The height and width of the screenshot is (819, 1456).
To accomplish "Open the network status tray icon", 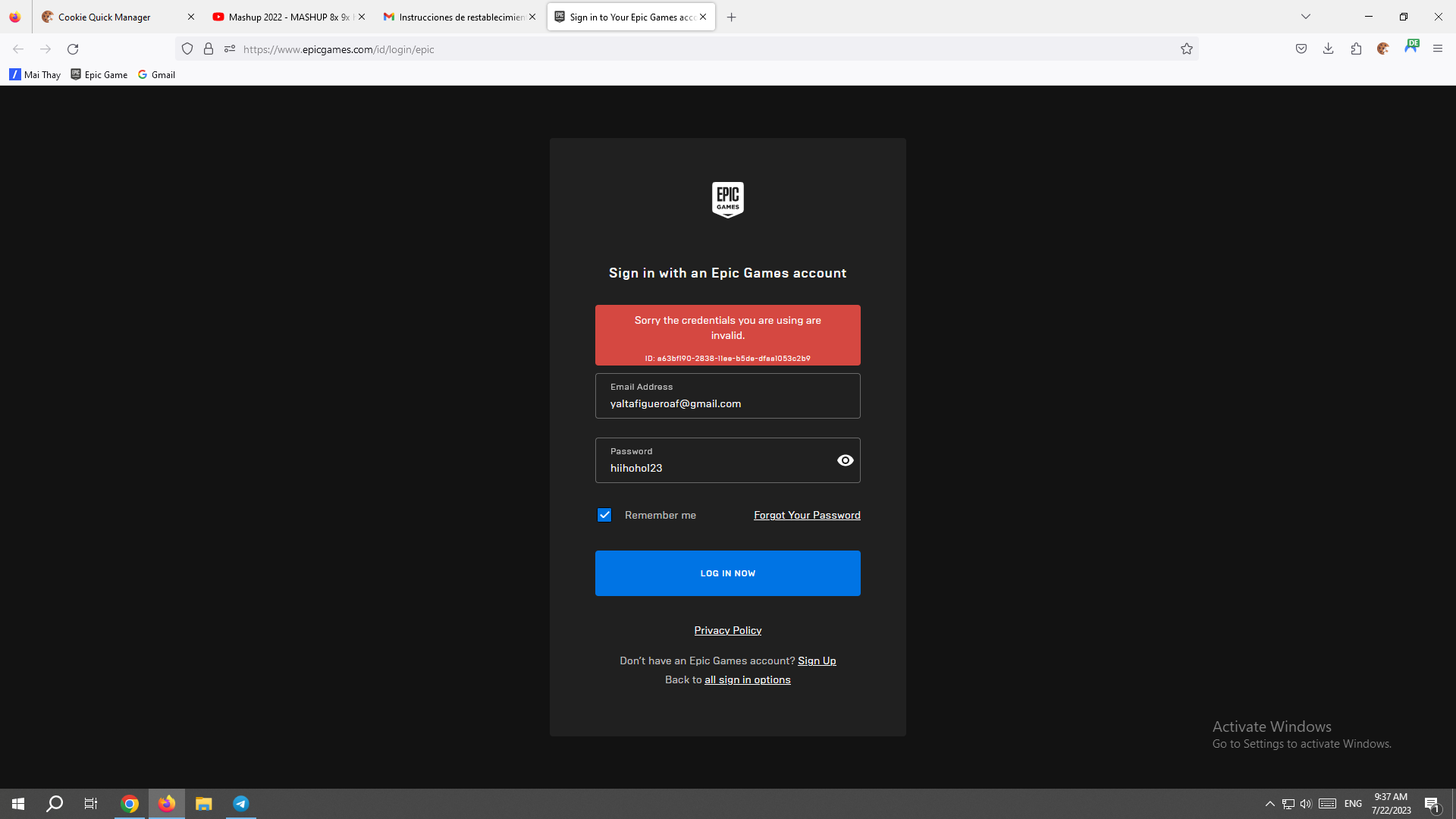I will (x=1288, y=804).
